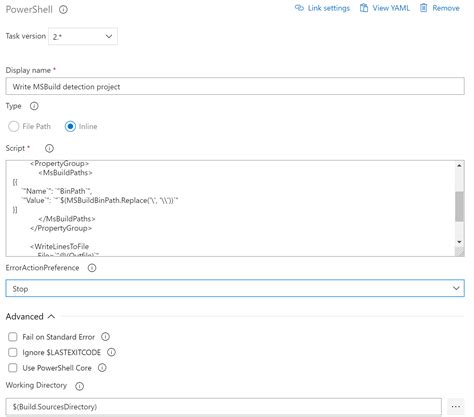Screen dimensions: 474x417
Task: Tick the Use PowerShell Core checkbox
Action: (13, 368)
